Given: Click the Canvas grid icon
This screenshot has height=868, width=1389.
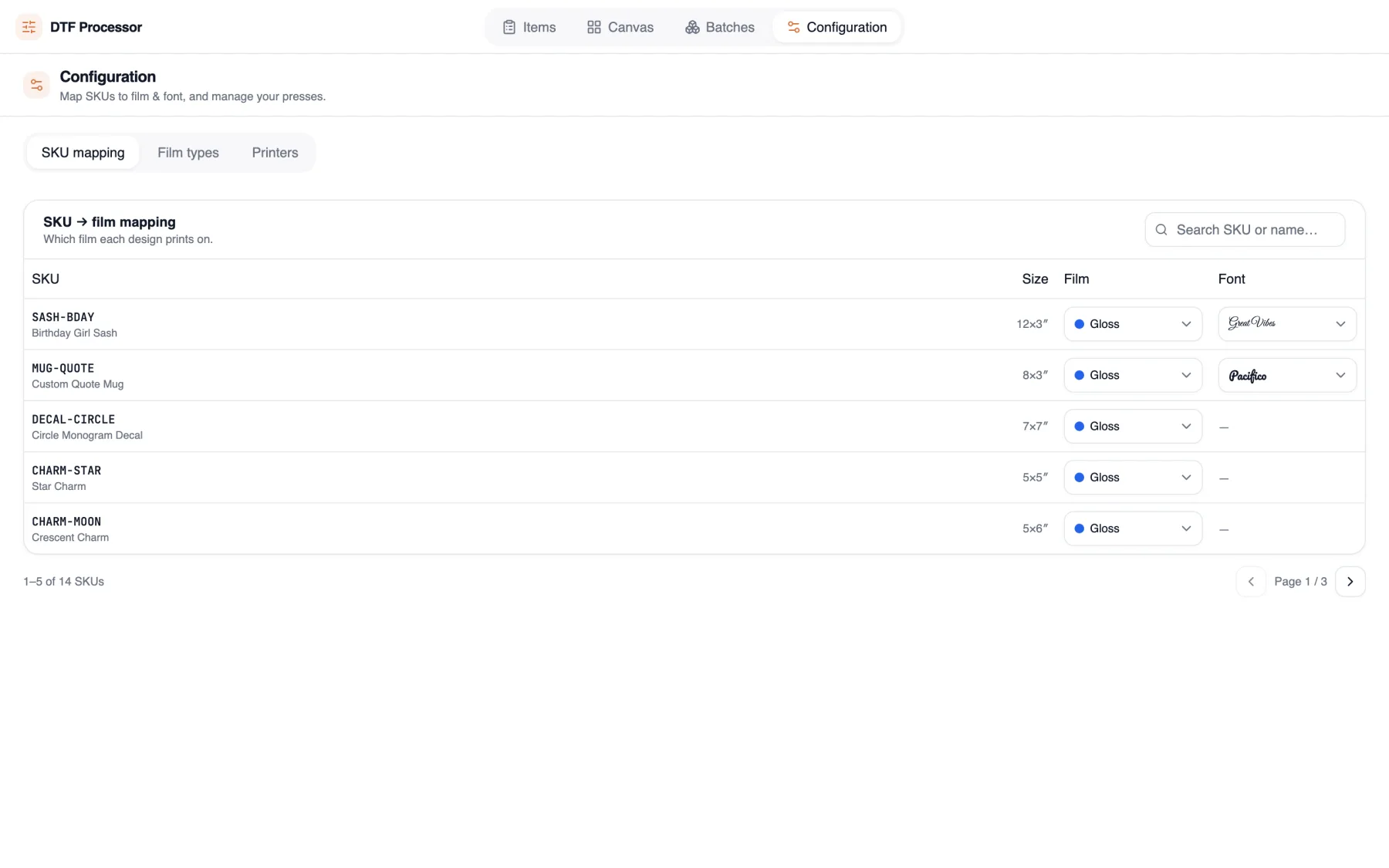Looking at the screenshot, I should click(x=593, y=27).
